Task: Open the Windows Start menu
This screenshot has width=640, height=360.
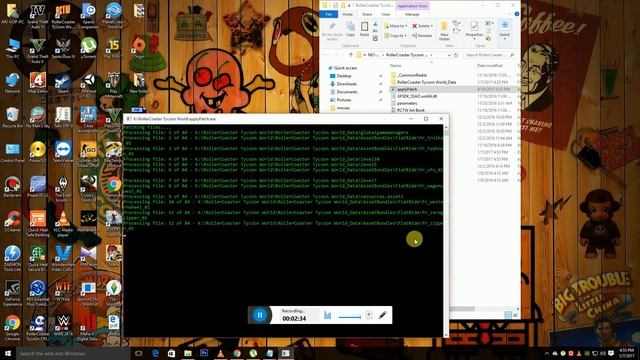Action: coord(8,353)
